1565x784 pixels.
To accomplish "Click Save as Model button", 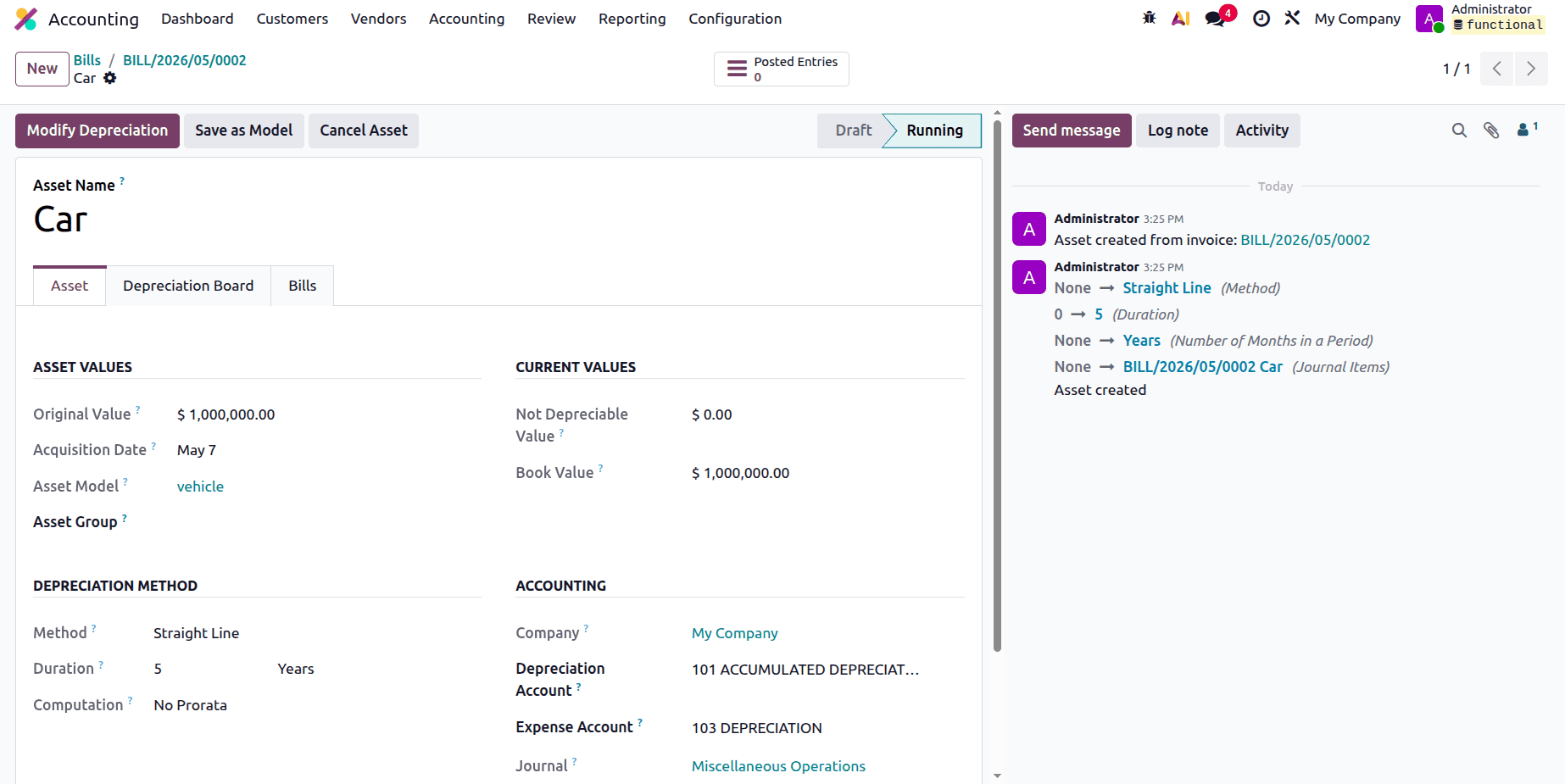I will tap(244, 131).
